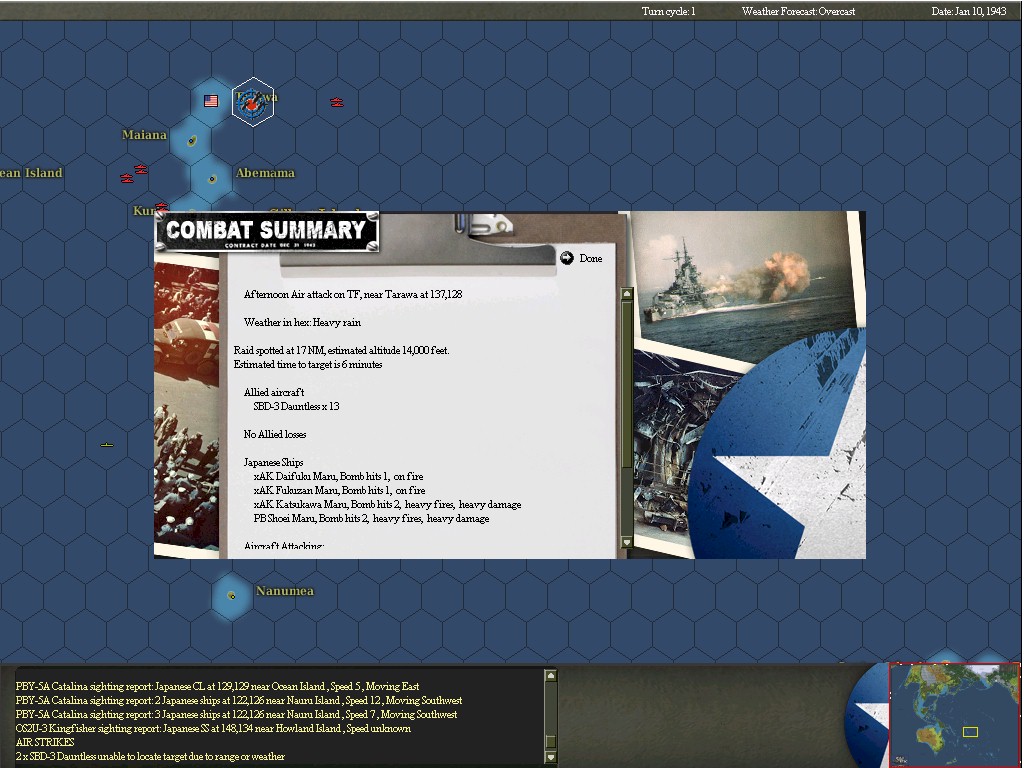
Task: Click the Ocean Island map label
Action: pos(31,173)
